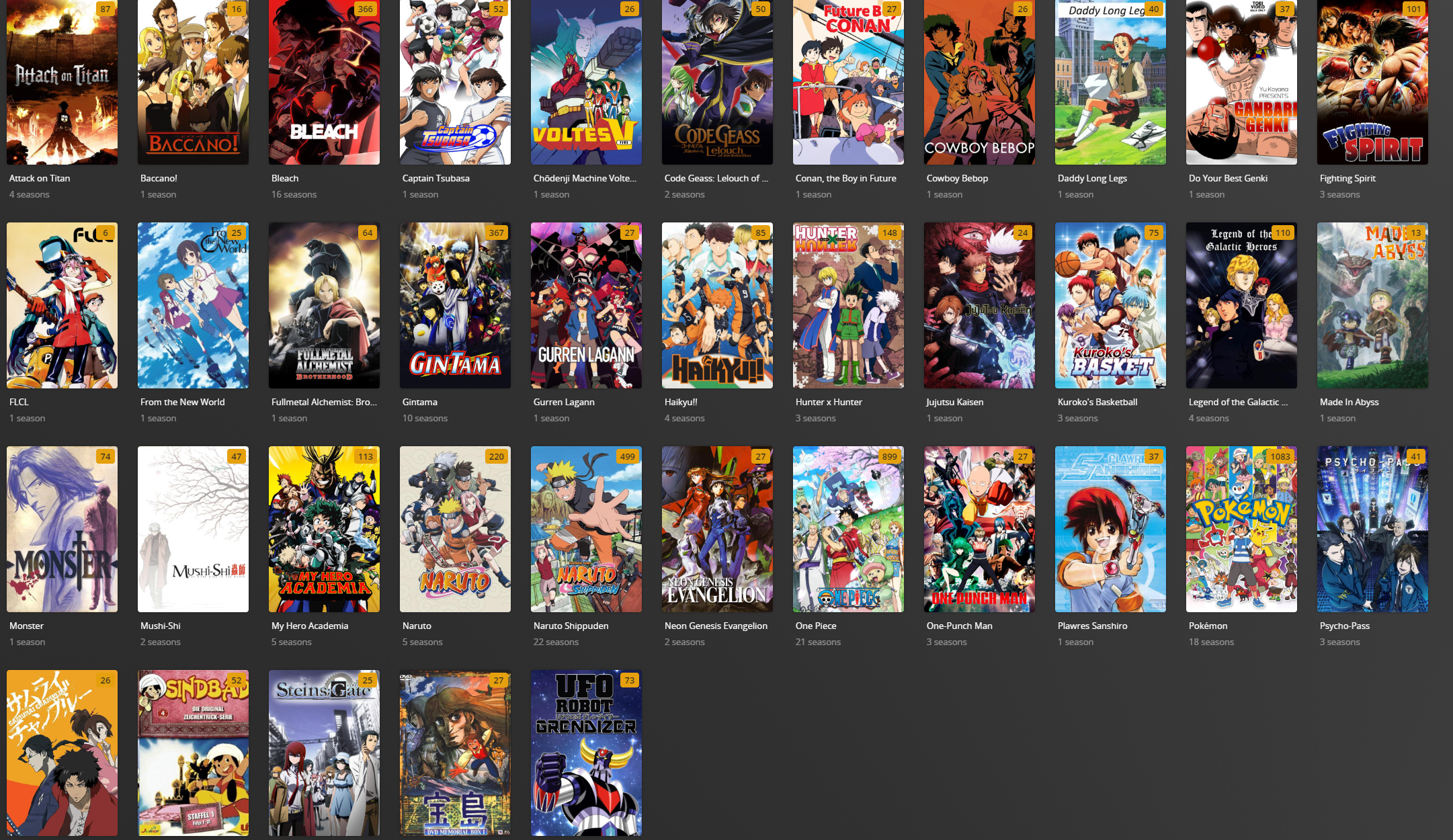Click the Legend of the Galactic Heroes poster

point(1241,305)
